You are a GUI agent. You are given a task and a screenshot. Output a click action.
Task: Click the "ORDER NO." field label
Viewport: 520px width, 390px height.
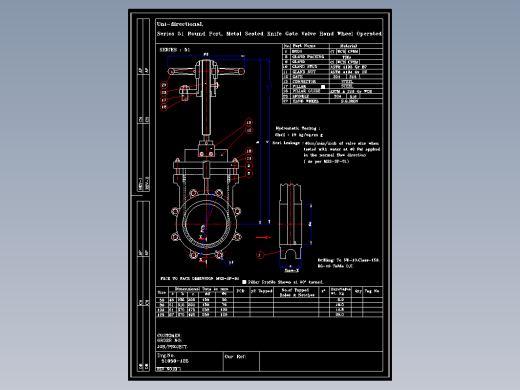pos(169,341)
